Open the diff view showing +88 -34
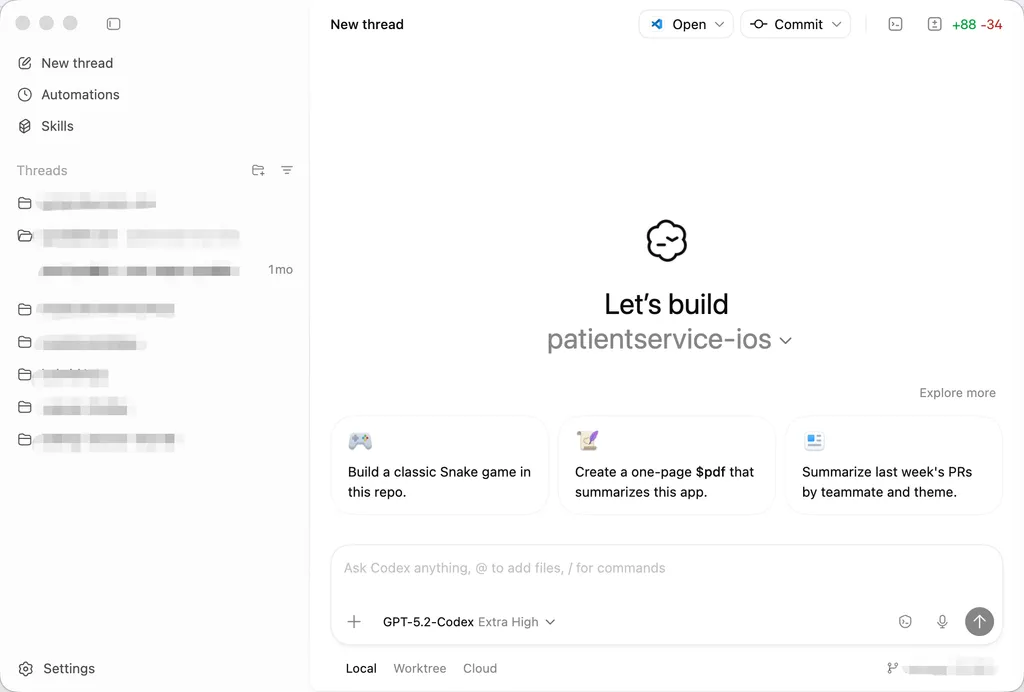 click(965, 24)
